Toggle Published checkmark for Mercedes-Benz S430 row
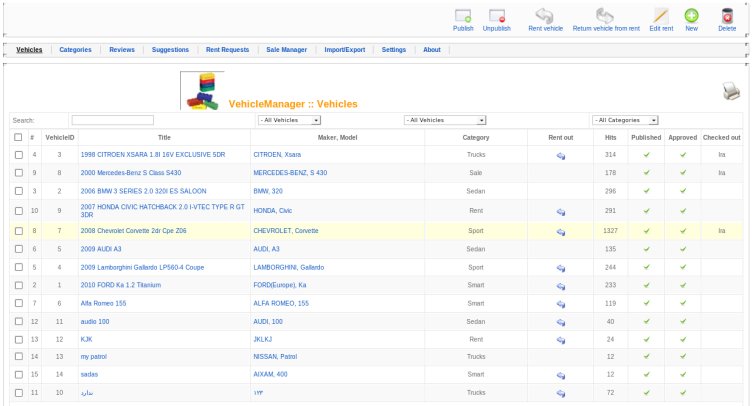This screenshot has height=406, width=752. pyautogui.click(x=646, y=173)
